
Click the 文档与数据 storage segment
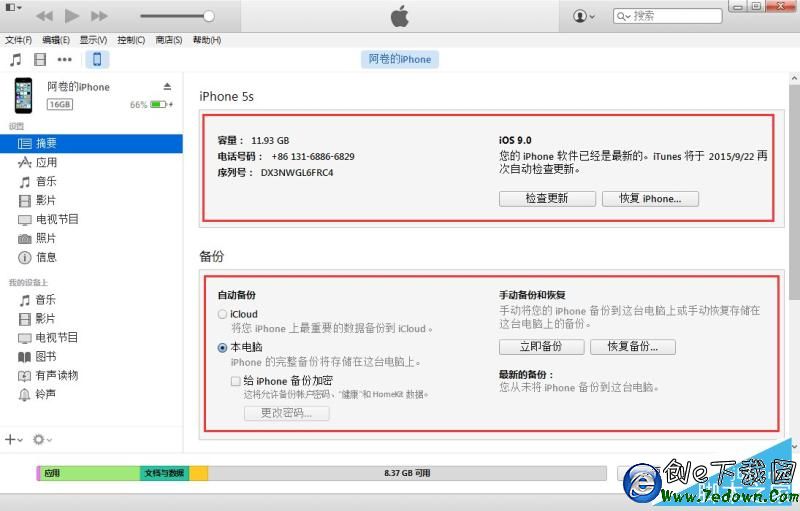(164, 473)
